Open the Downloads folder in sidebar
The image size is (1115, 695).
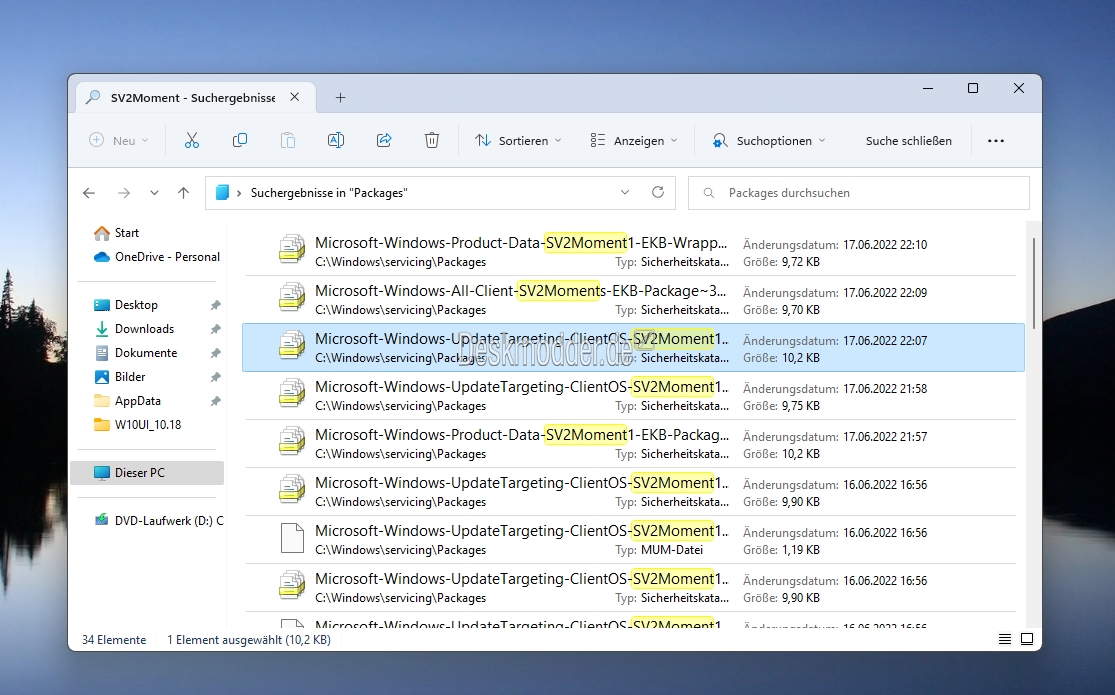coord(144,329)
